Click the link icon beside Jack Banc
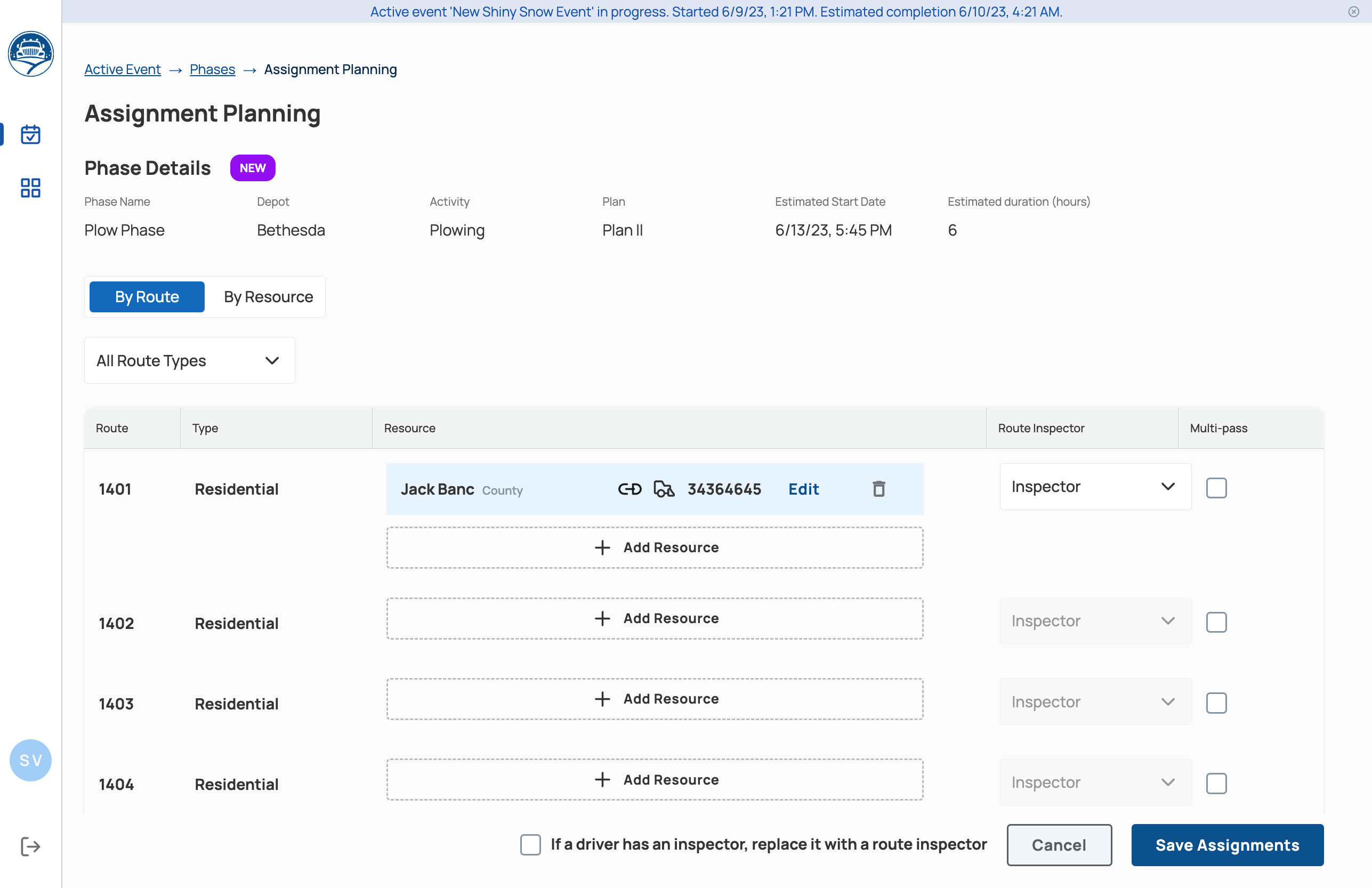The image size is (1372, 888). pos(629,489)
